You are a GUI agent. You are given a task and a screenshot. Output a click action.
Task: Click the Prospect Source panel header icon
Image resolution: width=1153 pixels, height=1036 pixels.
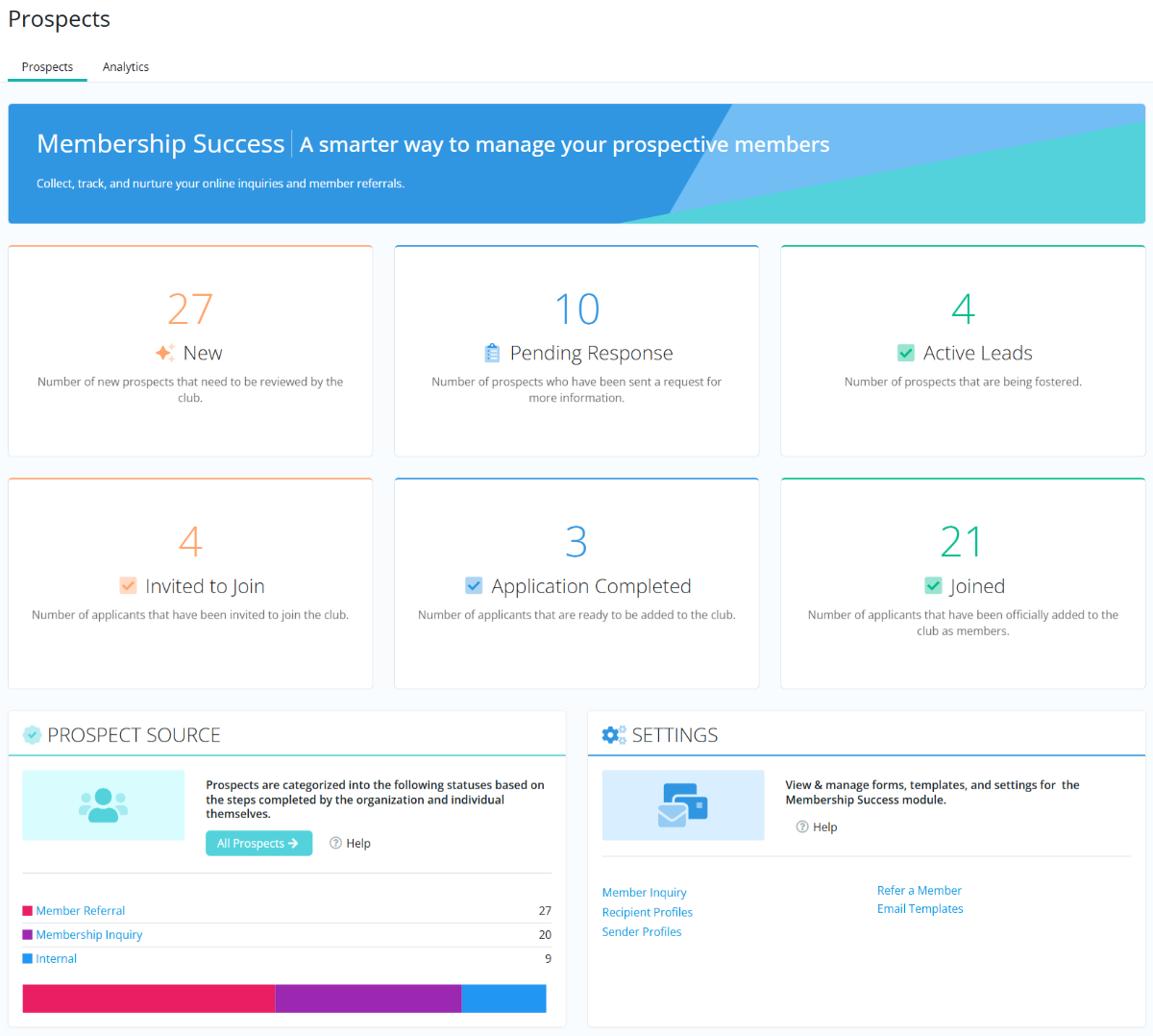point(30,733)
